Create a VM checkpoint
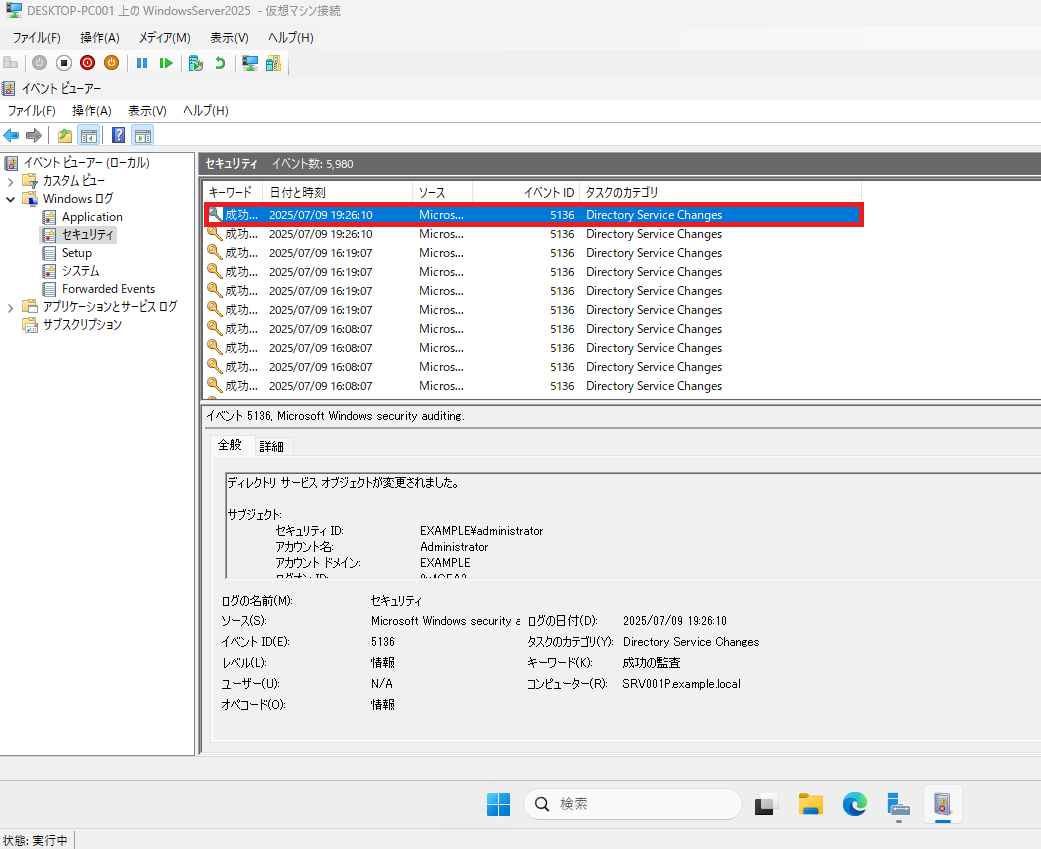The image size is (1041, 849). 196,63
